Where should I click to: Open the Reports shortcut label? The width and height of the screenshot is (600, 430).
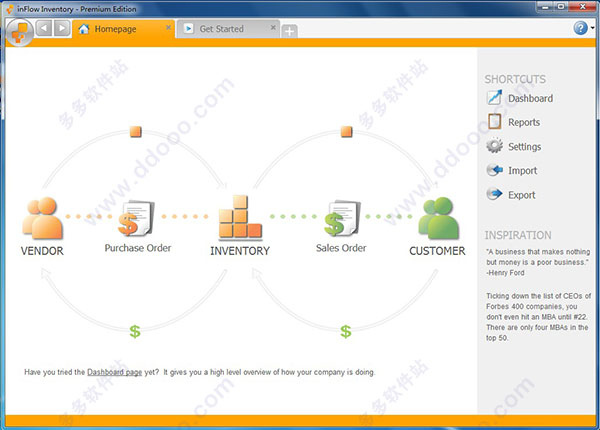coord(524,122)
